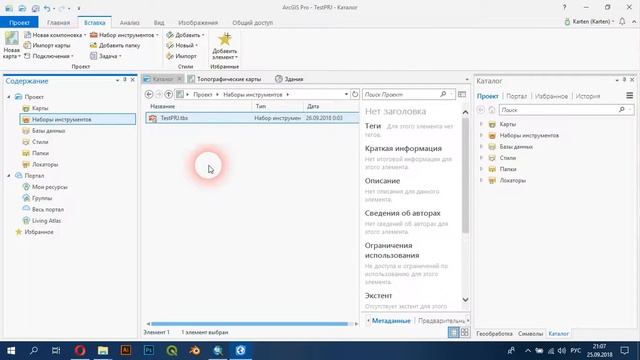Click Refresh icon in catalog view

pos(355,94)
